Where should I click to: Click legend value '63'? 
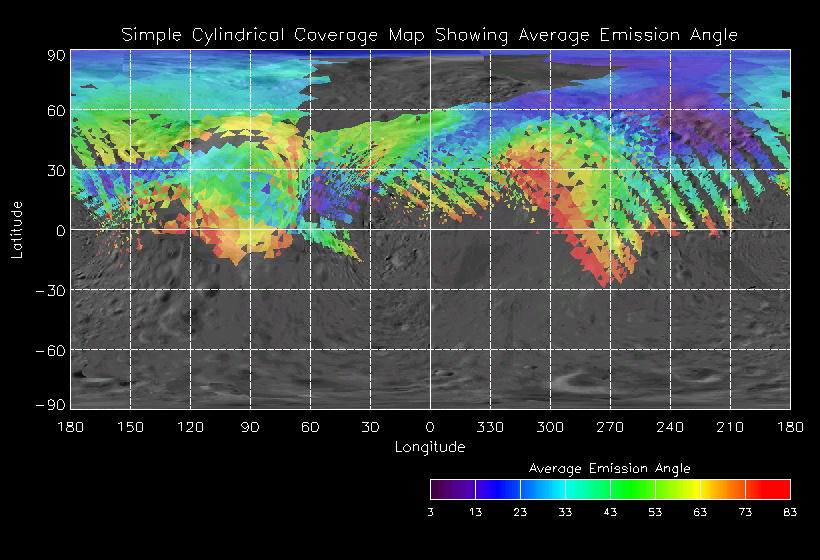pyautogui.click(x=700, y=512)
